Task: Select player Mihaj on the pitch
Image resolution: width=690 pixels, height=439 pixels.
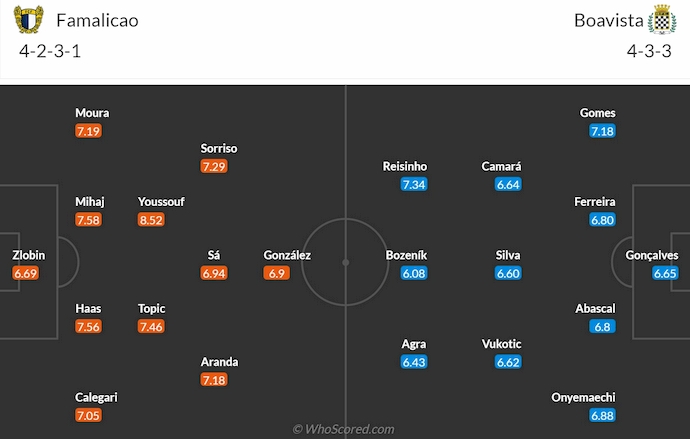Action: 90,201
